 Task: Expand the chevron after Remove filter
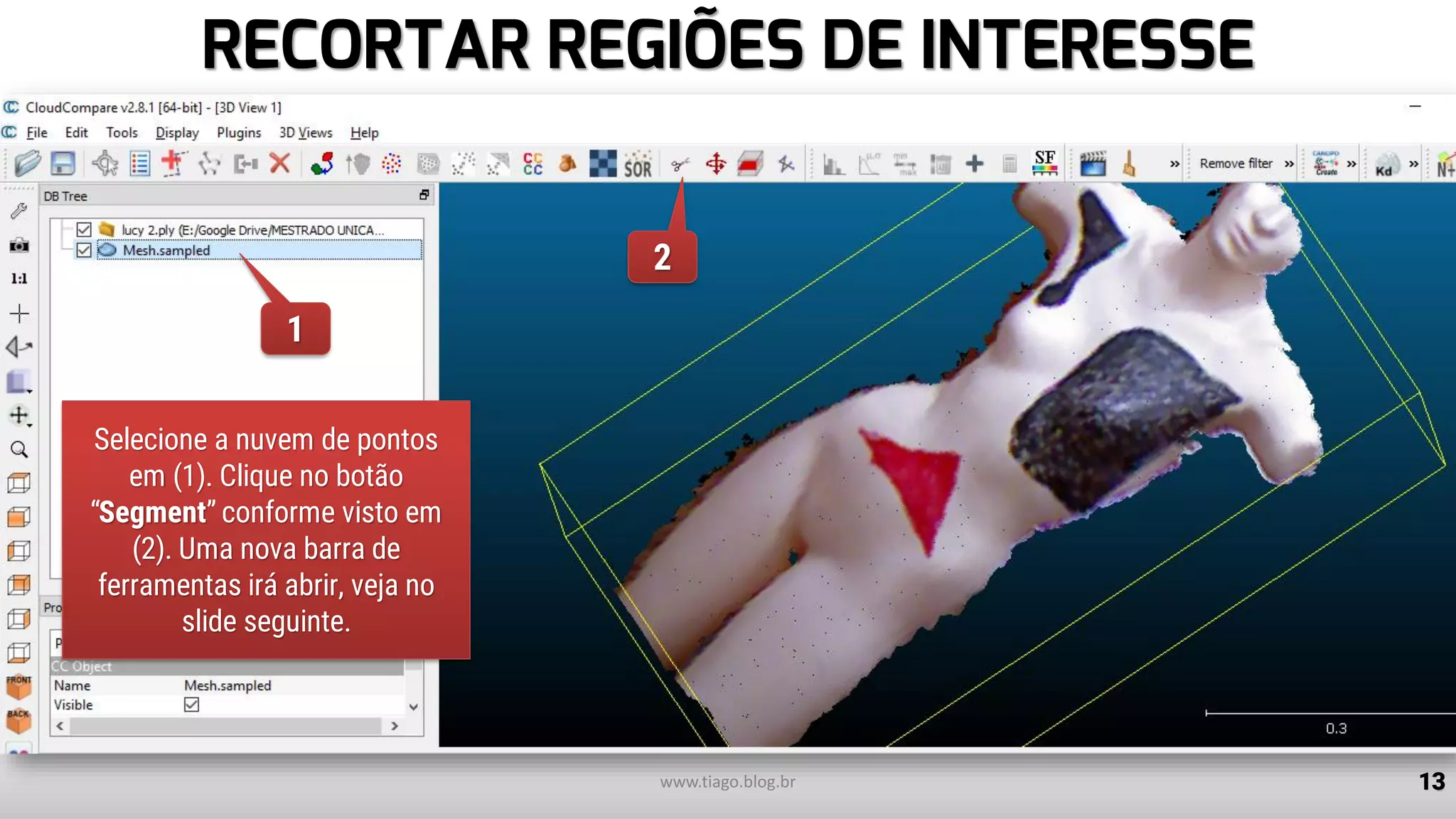point(1289,164)
